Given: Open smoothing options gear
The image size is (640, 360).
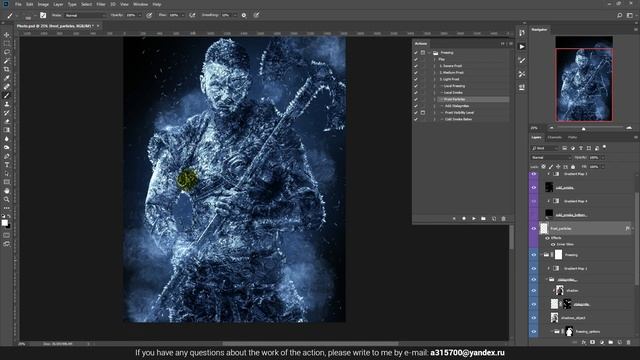Looking at the screenshot, I should [244, 15].
